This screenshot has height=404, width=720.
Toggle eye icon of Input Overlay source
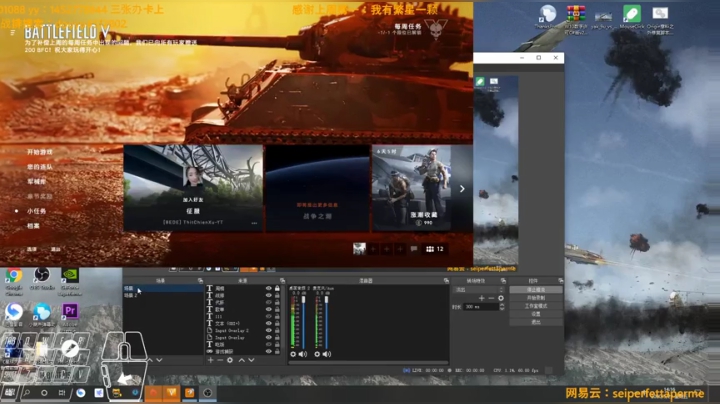[x=269, y=337]
